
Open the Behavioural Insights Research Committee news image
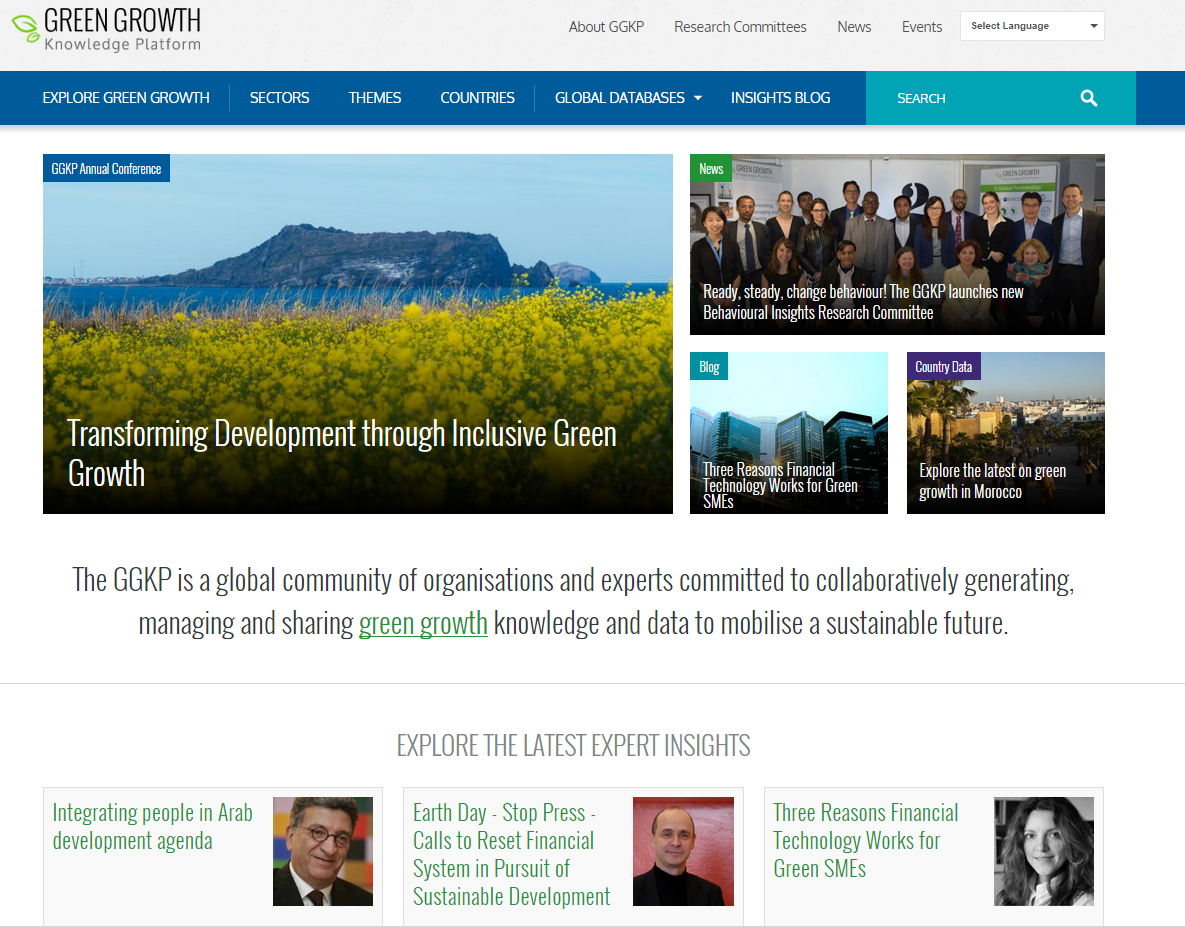pos(897,244)
